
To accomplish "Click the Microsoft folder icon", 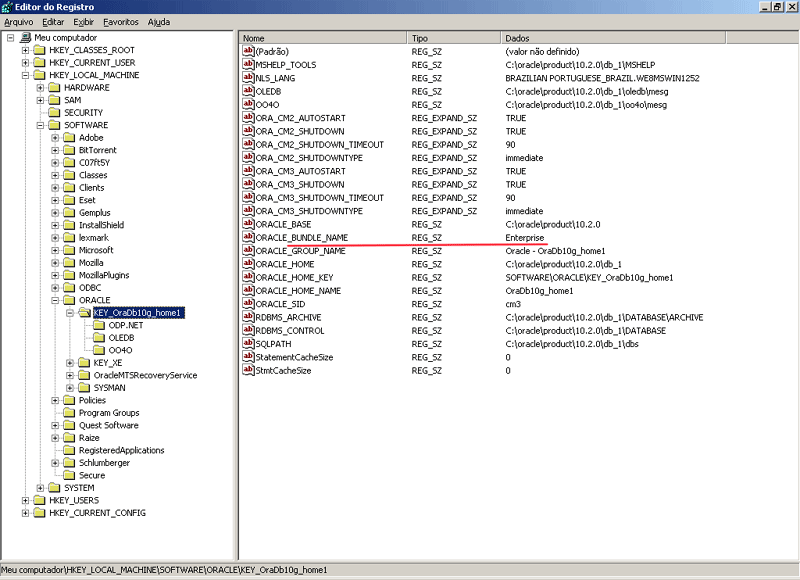I will (x=69, y=250).
